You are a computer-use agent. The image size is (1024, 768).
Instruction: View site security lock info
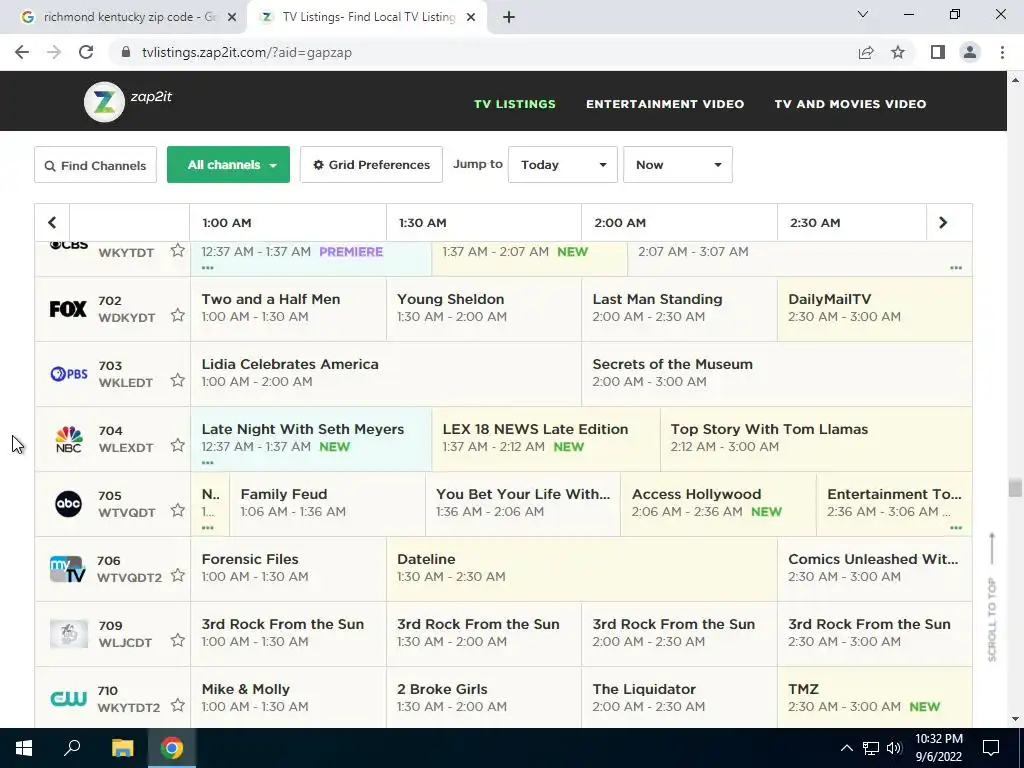point(126,52)
